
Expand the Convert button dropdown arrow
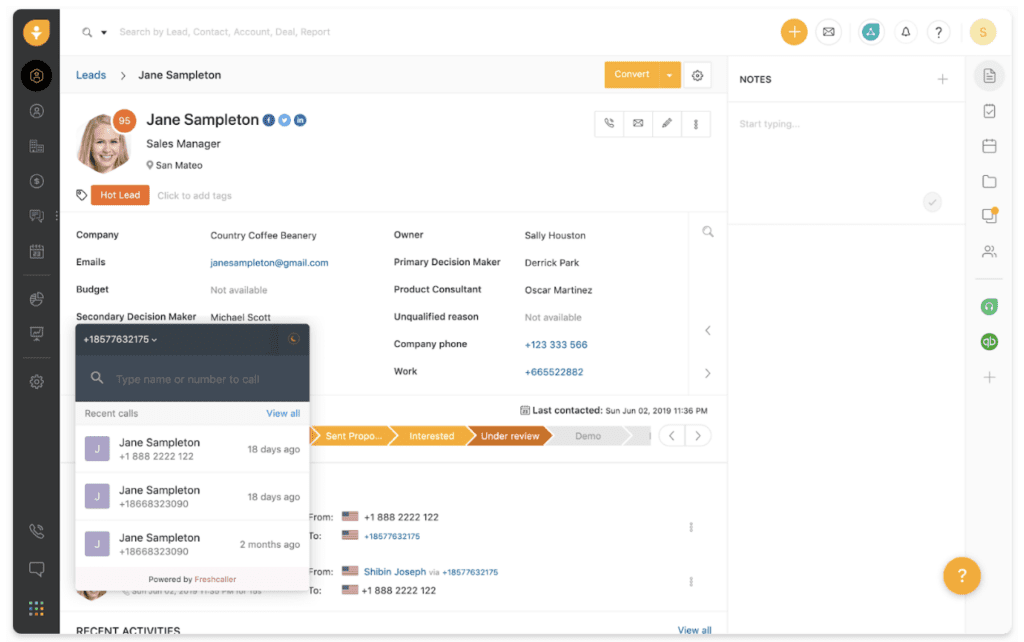pyautogui.click(x=669, y=75)
